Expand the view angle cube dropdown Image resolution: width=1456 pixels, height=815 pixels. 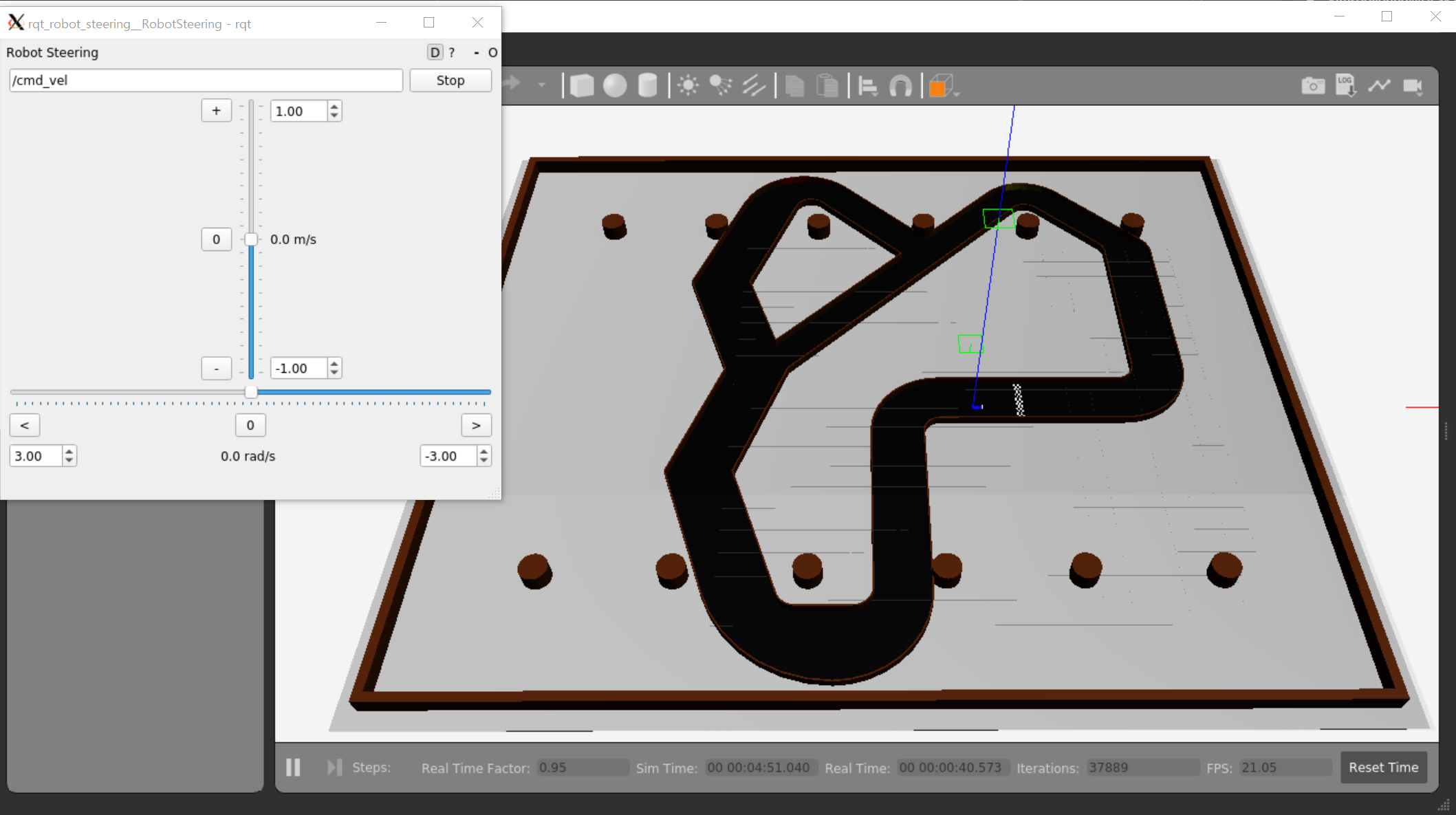point(957,93)
